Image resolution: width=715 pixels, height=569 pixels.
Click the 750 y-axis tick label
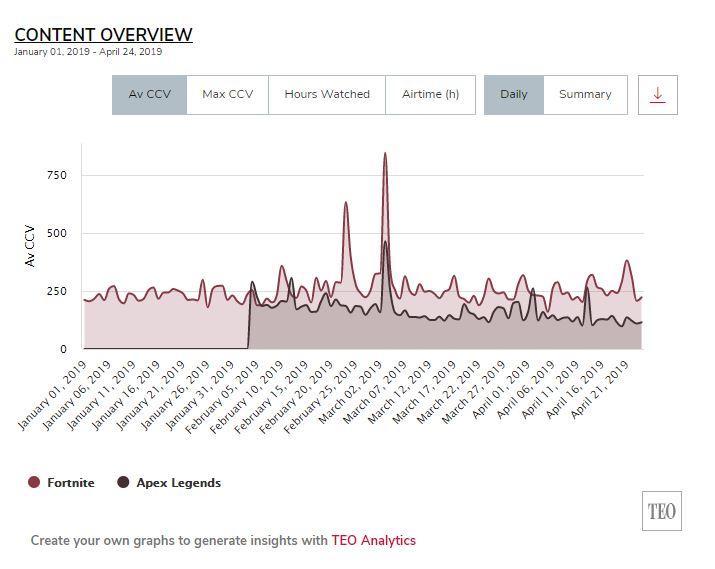56,175
